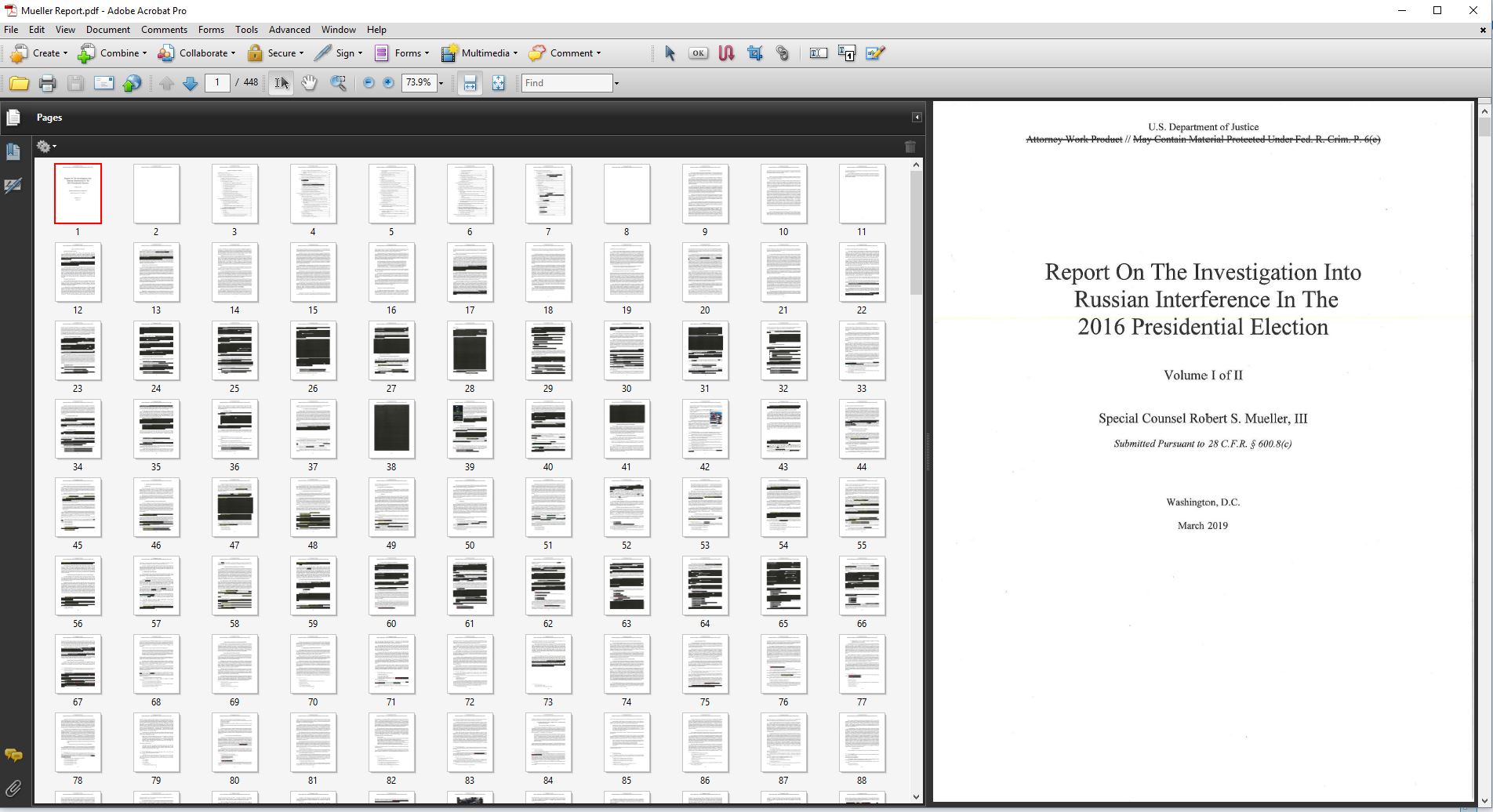Expand the Find options dropdown arrow

click(616, 83)
